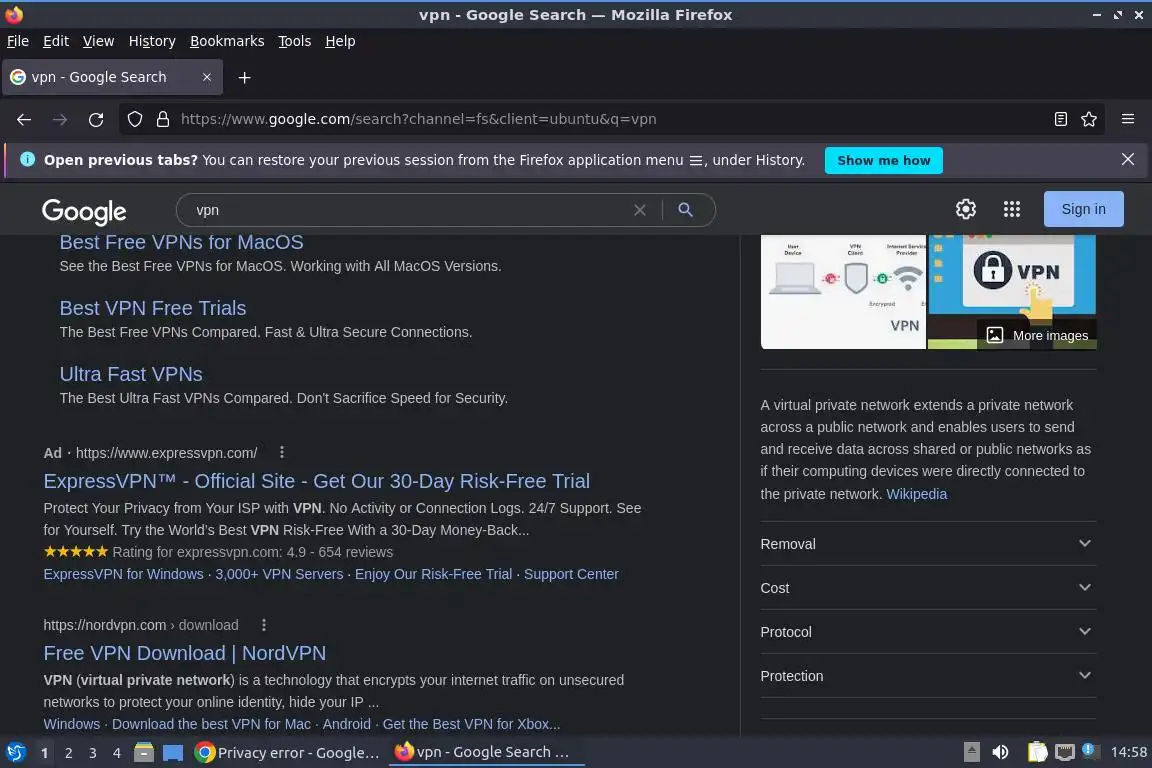Open the History menu
This screenshot has height=768, width=1152.
coord(152,41)
